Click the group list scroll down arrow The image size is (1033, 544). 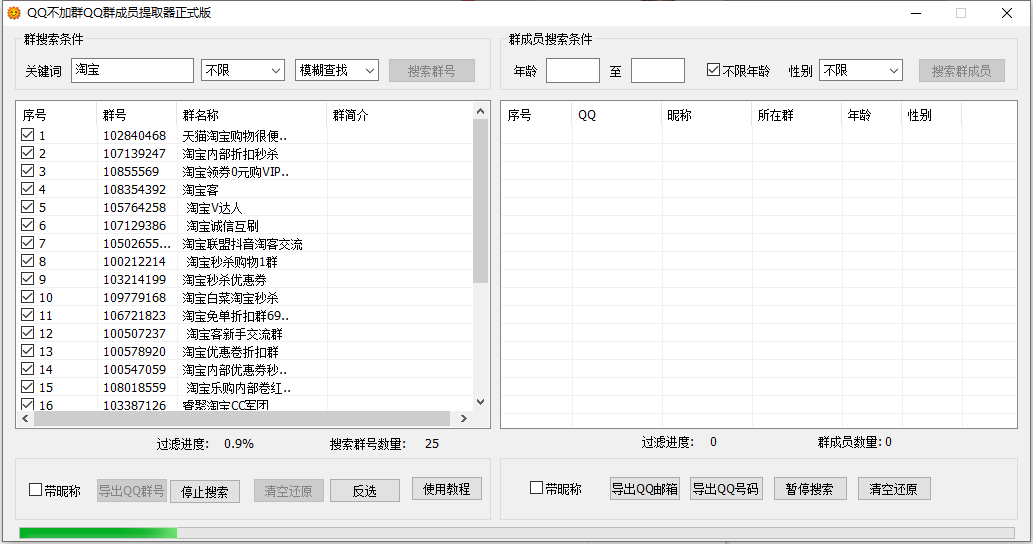click(x=480, y=402)
